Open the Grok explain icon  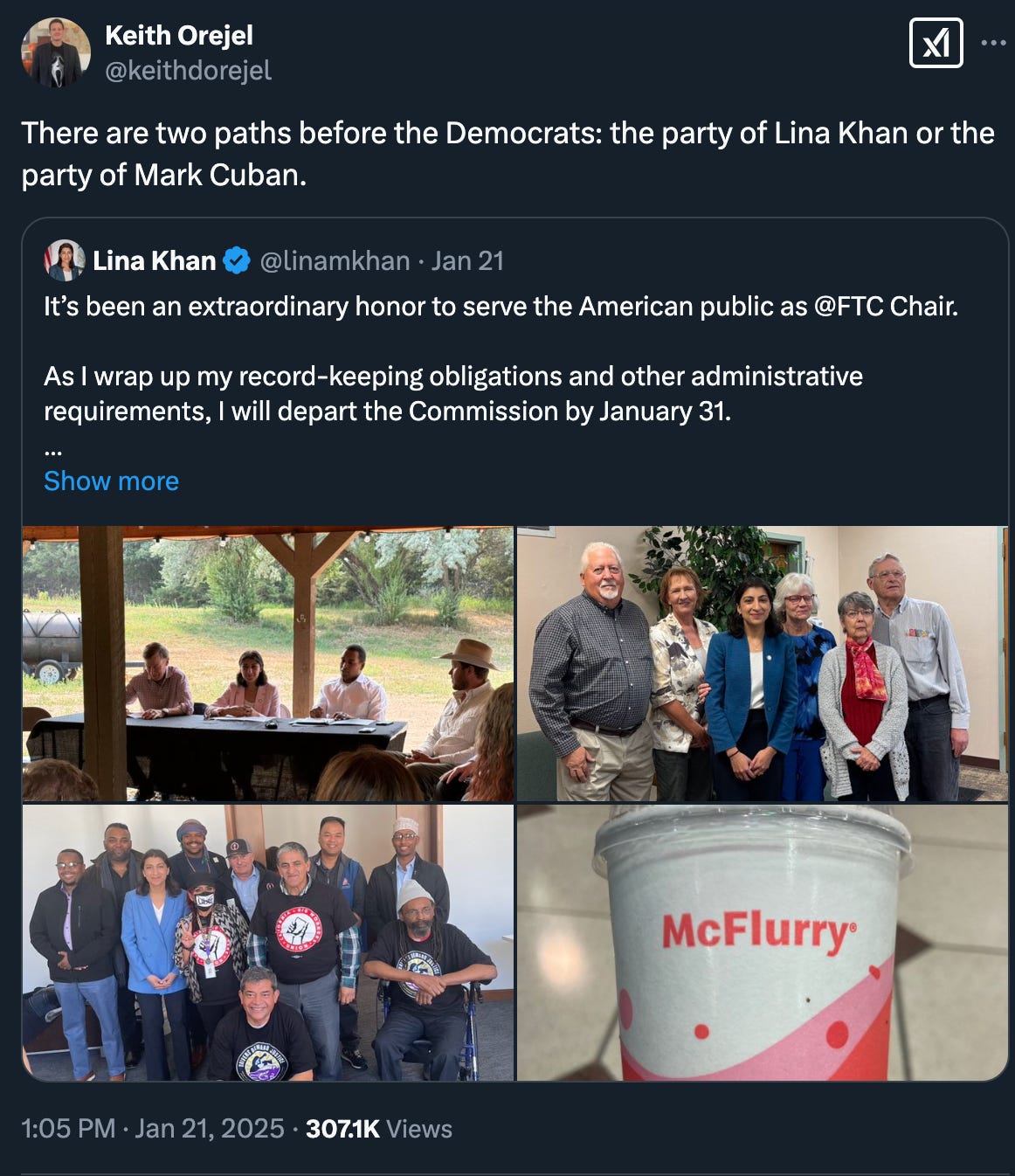point(936,43)
